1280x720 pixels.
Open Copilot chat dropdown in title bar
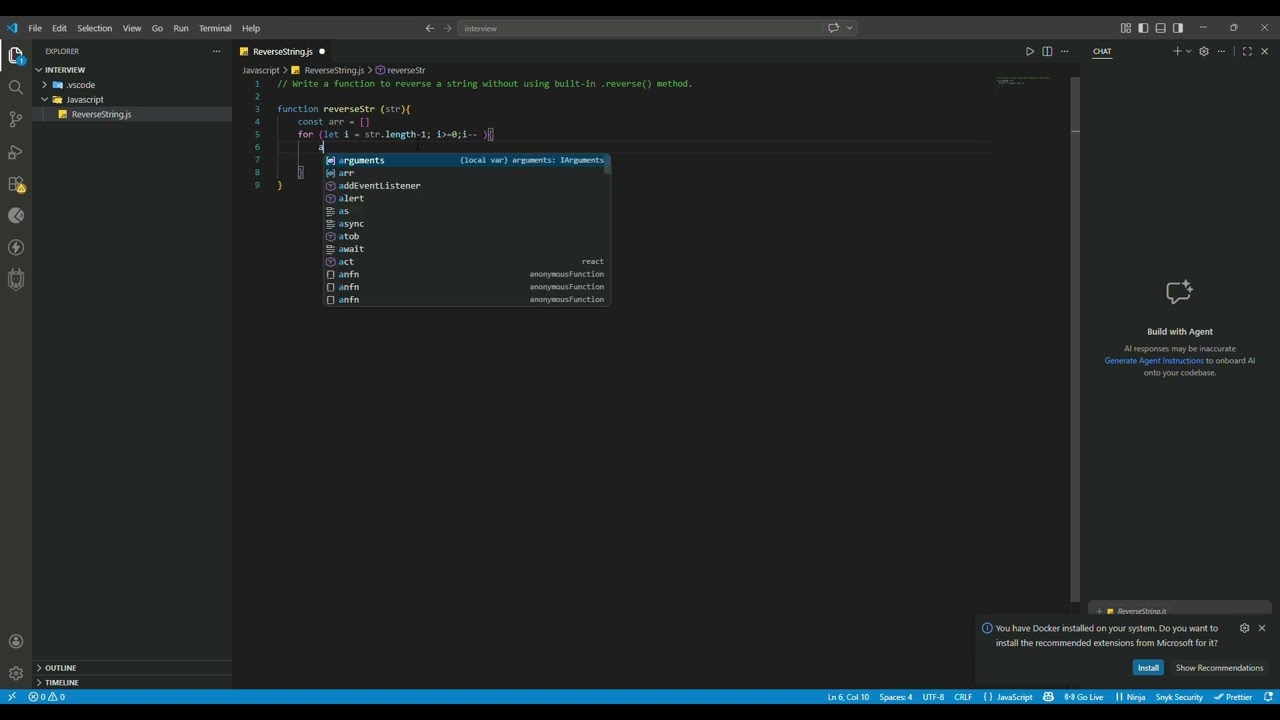pyautogui.click(x=850, y=28)
